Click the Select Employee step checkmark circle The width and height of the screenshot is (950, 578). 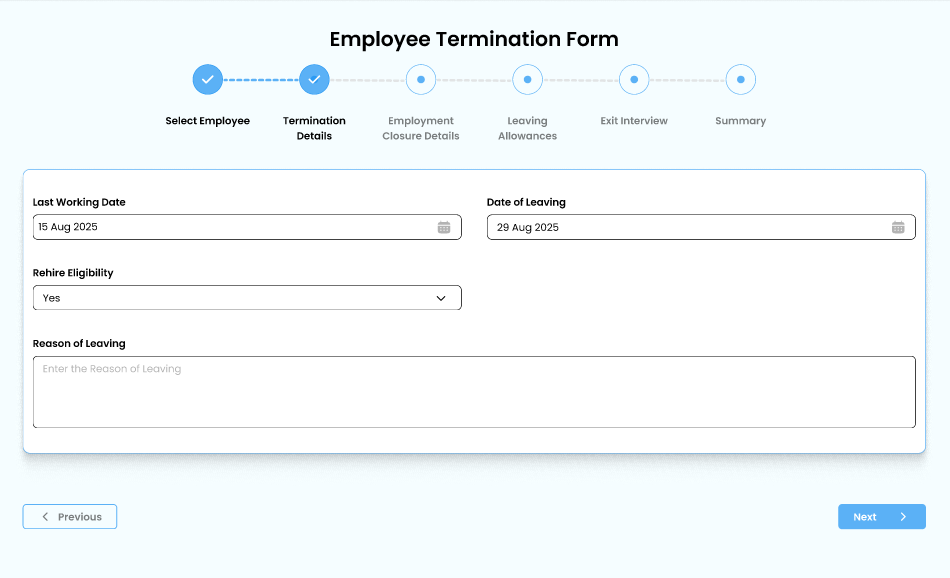(207, 79)
